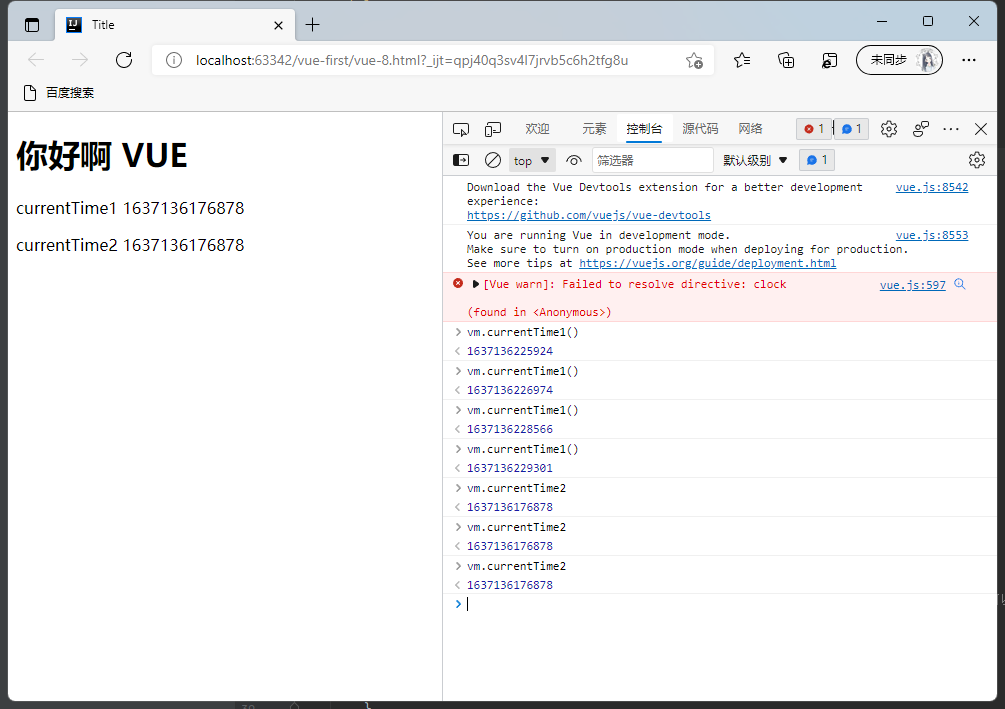This screenshot has width=1005, height=709.
Task: Open the 百度搜索 bookmark
Action: (59, 93)
